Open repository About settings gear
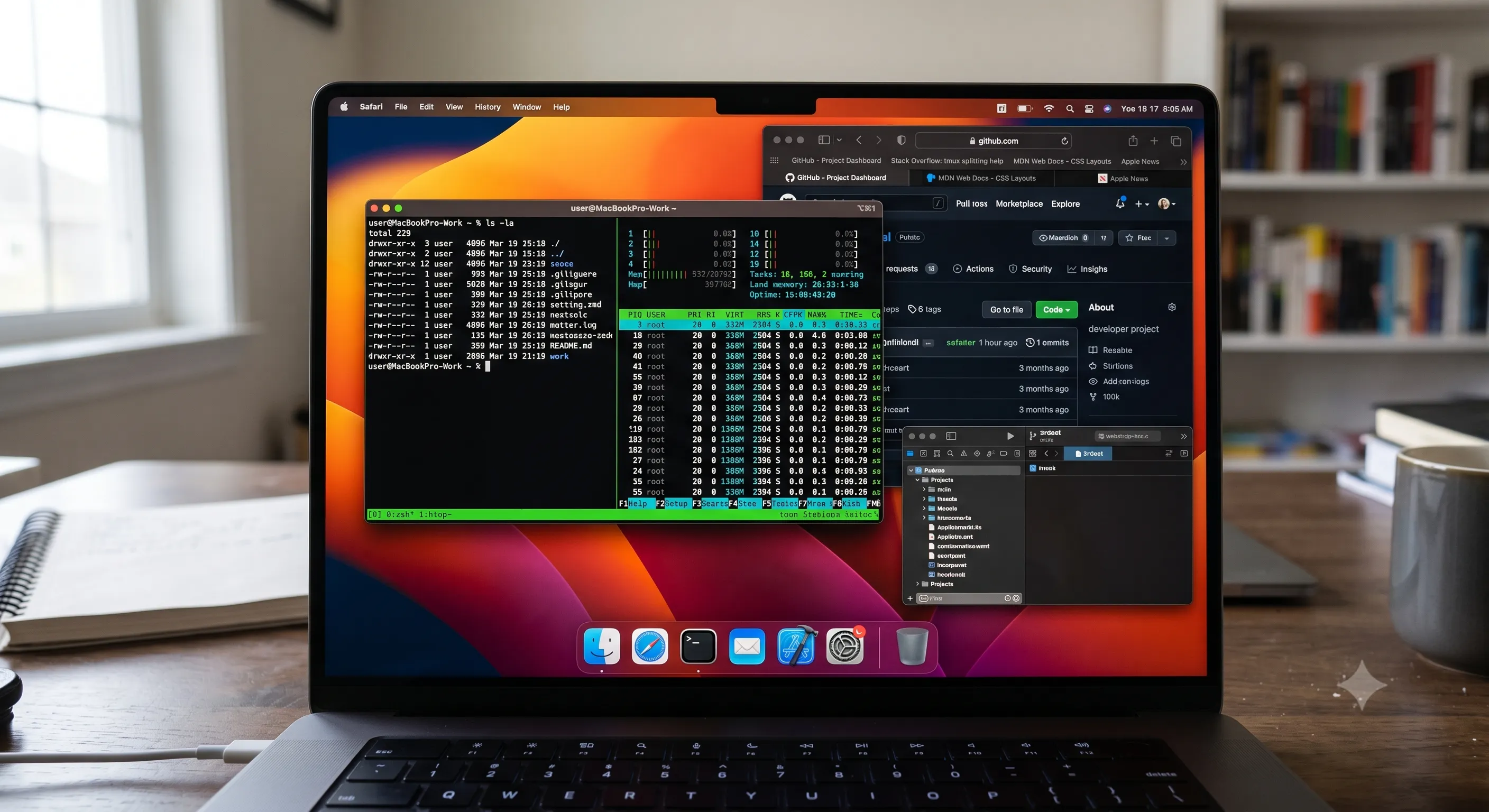 [1172, 307]
